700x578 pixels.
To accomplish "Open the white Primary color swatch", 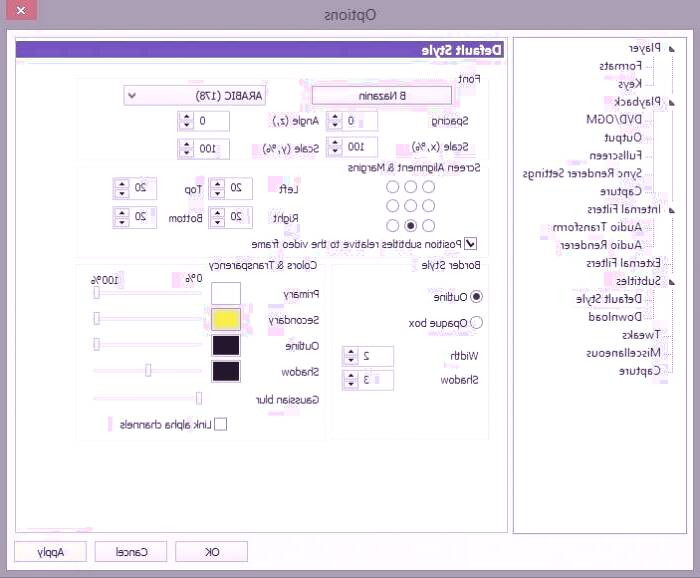I will [226, 293].
